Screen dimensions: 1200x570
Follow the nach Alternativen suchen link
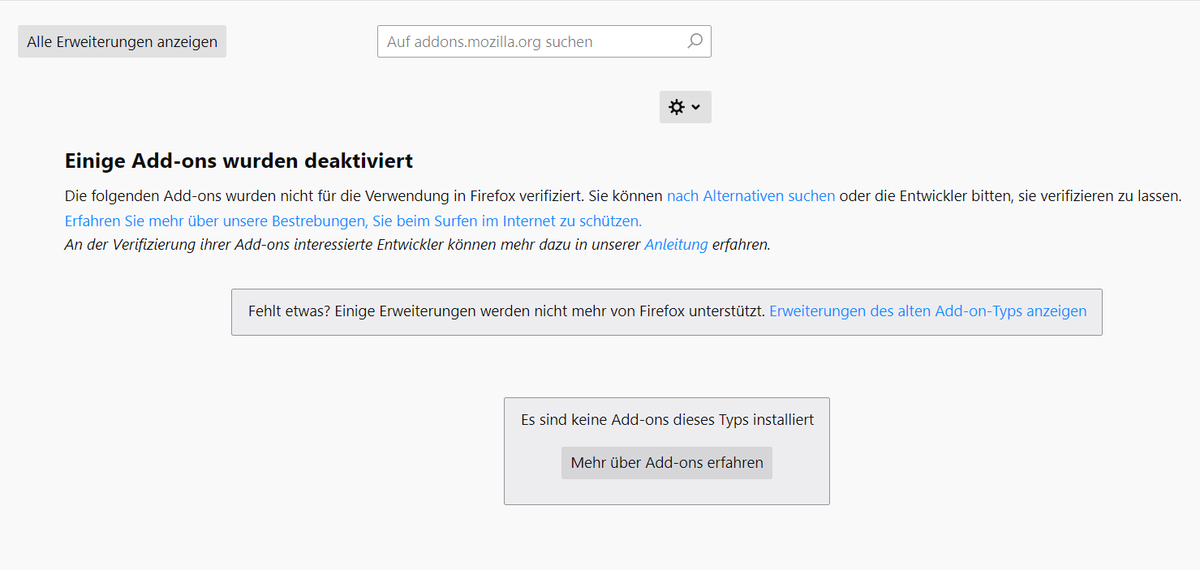[751, 196]
